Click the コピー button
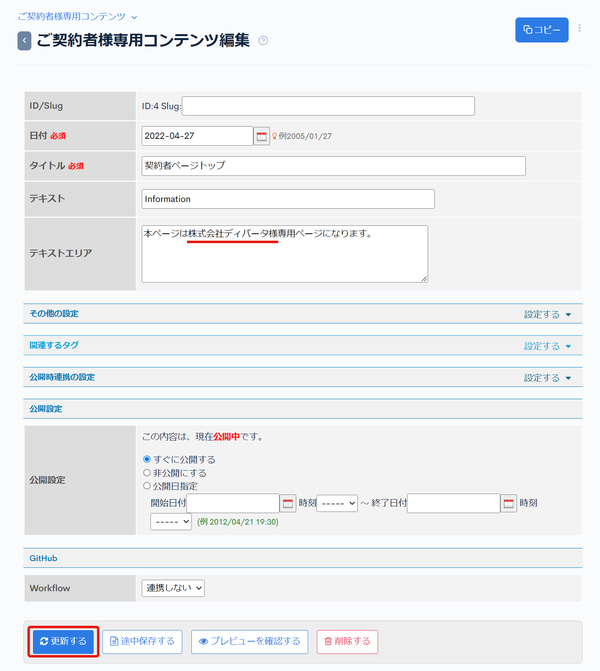This screenshot has height=671, width=600. [542, 30]
